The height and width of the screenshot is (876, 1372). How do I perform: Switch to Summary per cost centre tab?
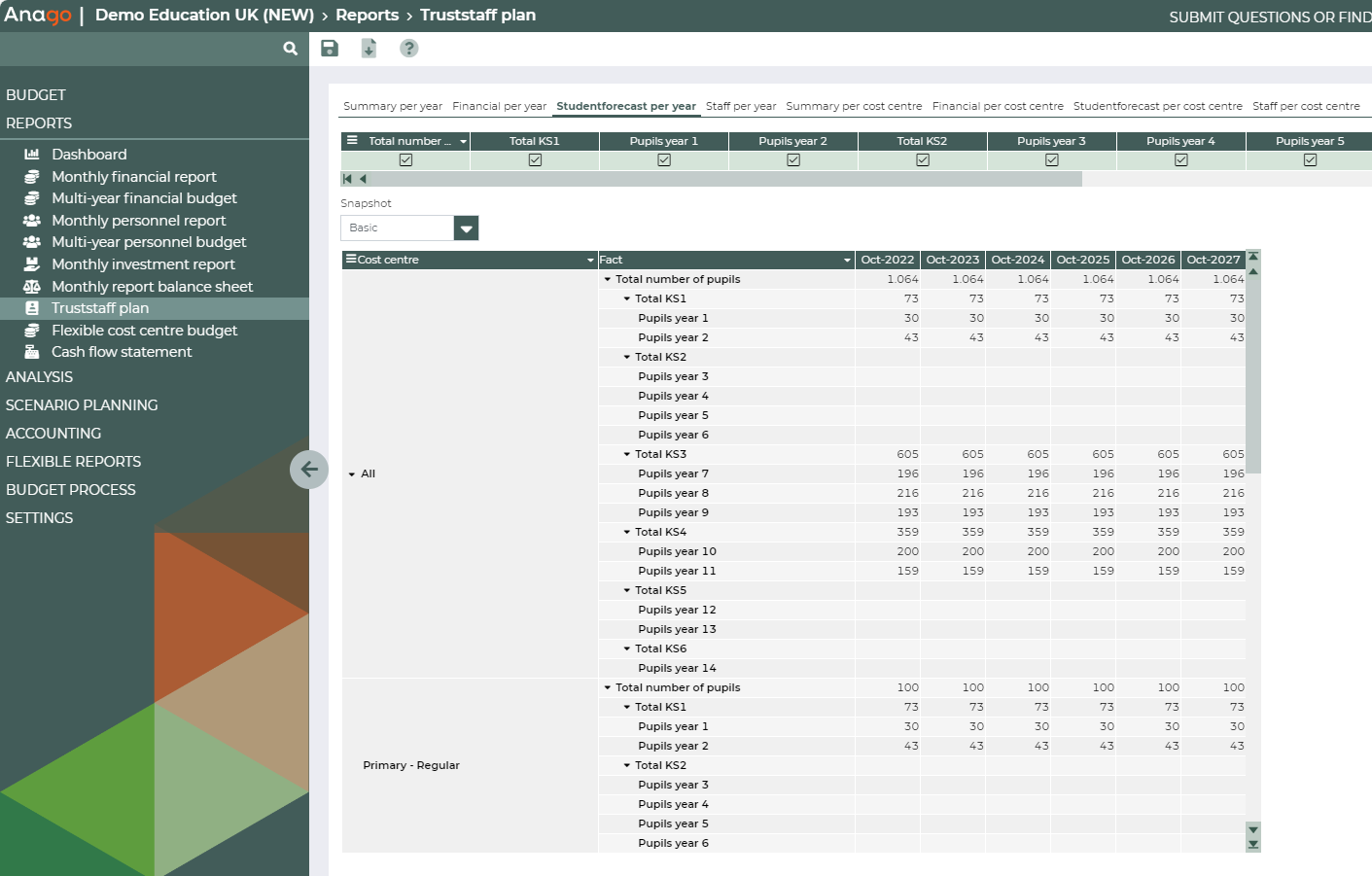point(854,106)
